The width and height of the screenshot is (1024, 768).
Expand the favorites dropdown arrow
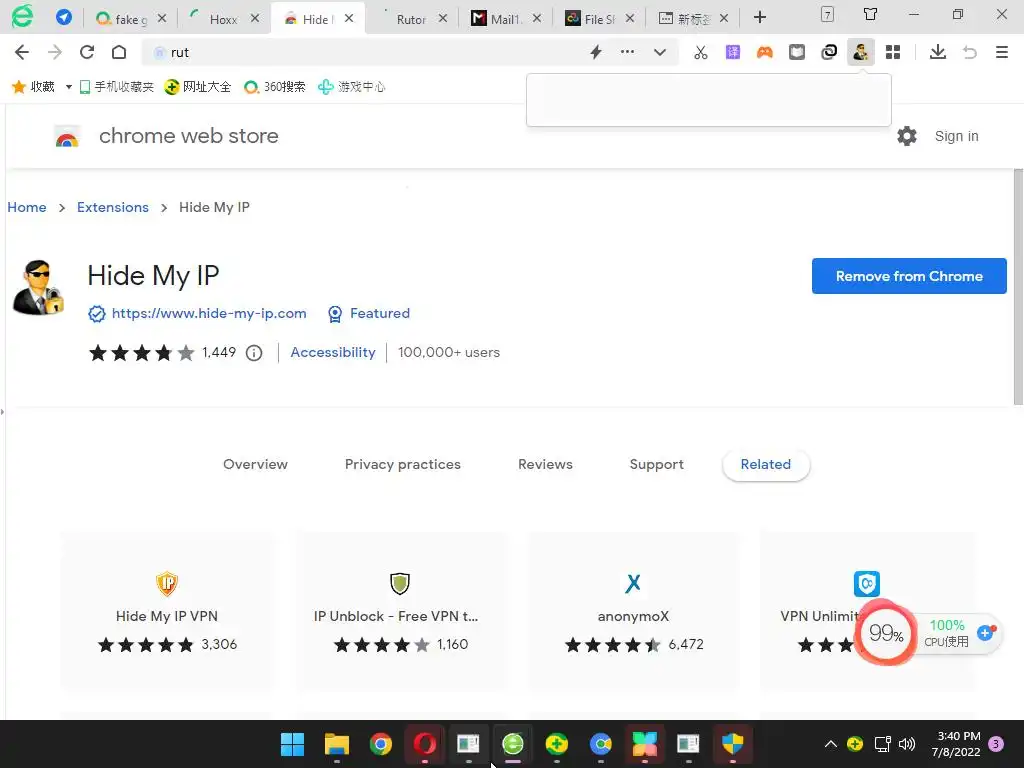click(68, 86)
